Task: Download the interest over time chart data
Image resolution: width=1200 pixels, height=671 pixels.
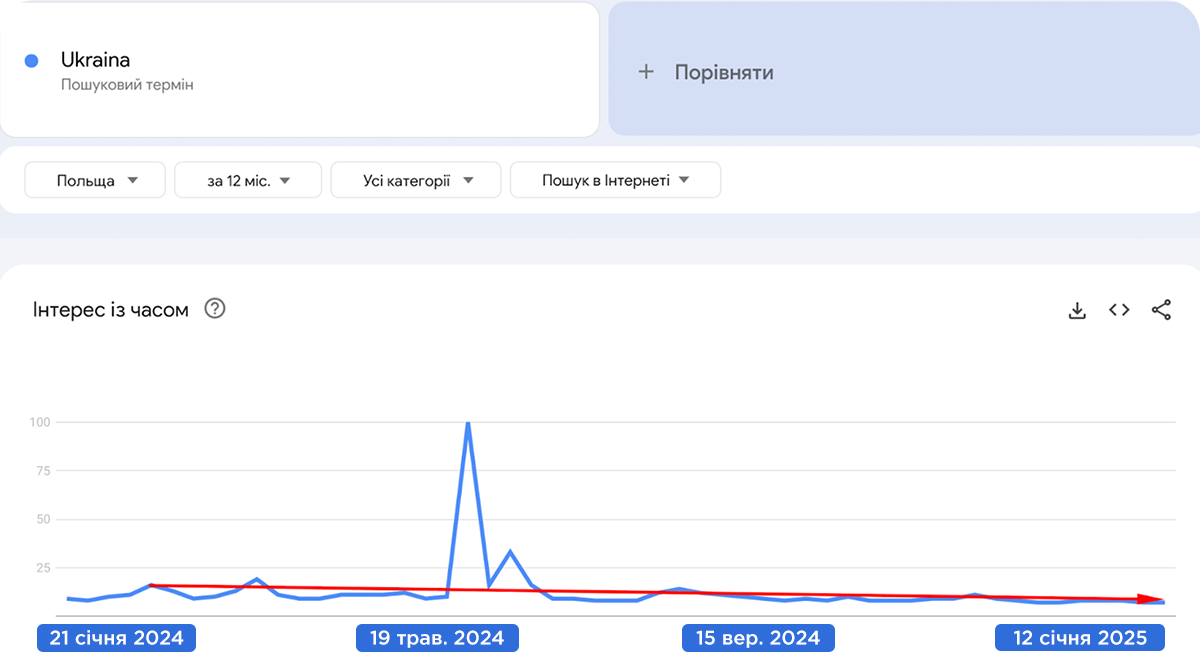Action: coord(1077,310)
